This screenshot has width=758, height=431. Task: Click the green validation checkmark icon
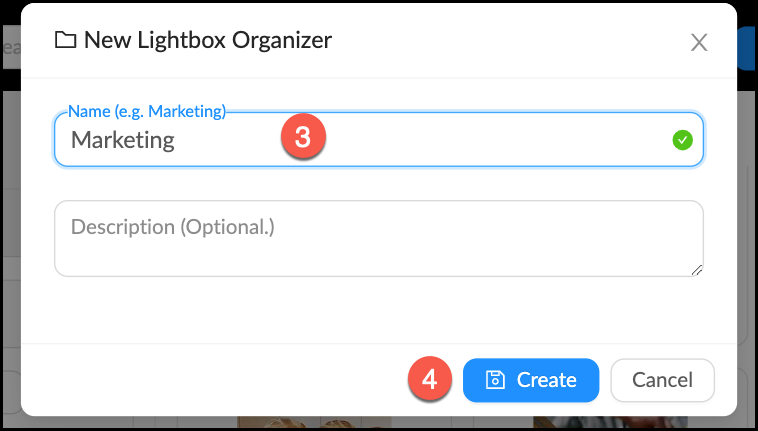(683, 140)
